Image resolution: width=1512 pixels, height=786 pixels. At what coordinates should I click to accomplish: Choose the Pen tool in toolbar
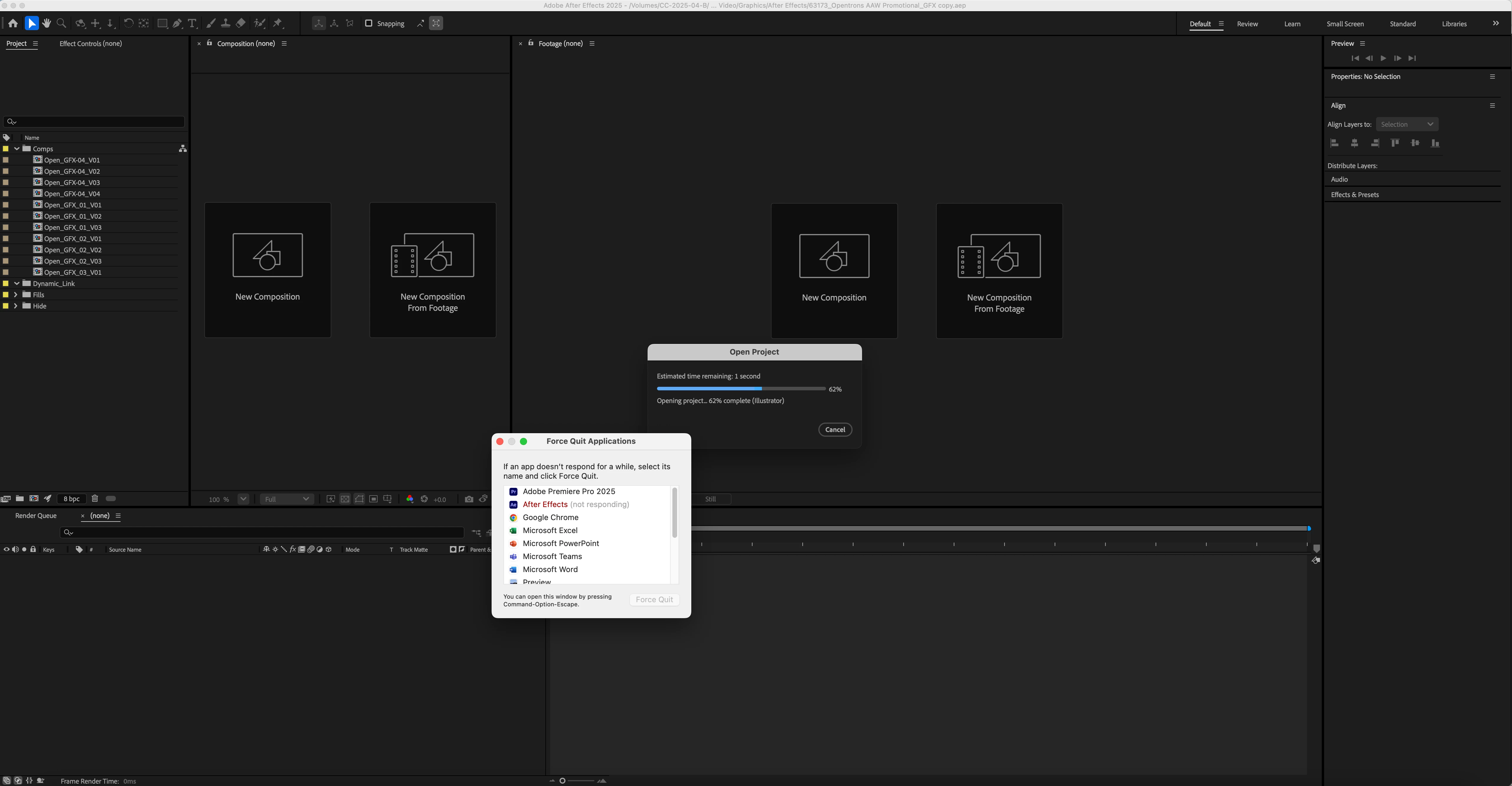(x=177, y=23)
